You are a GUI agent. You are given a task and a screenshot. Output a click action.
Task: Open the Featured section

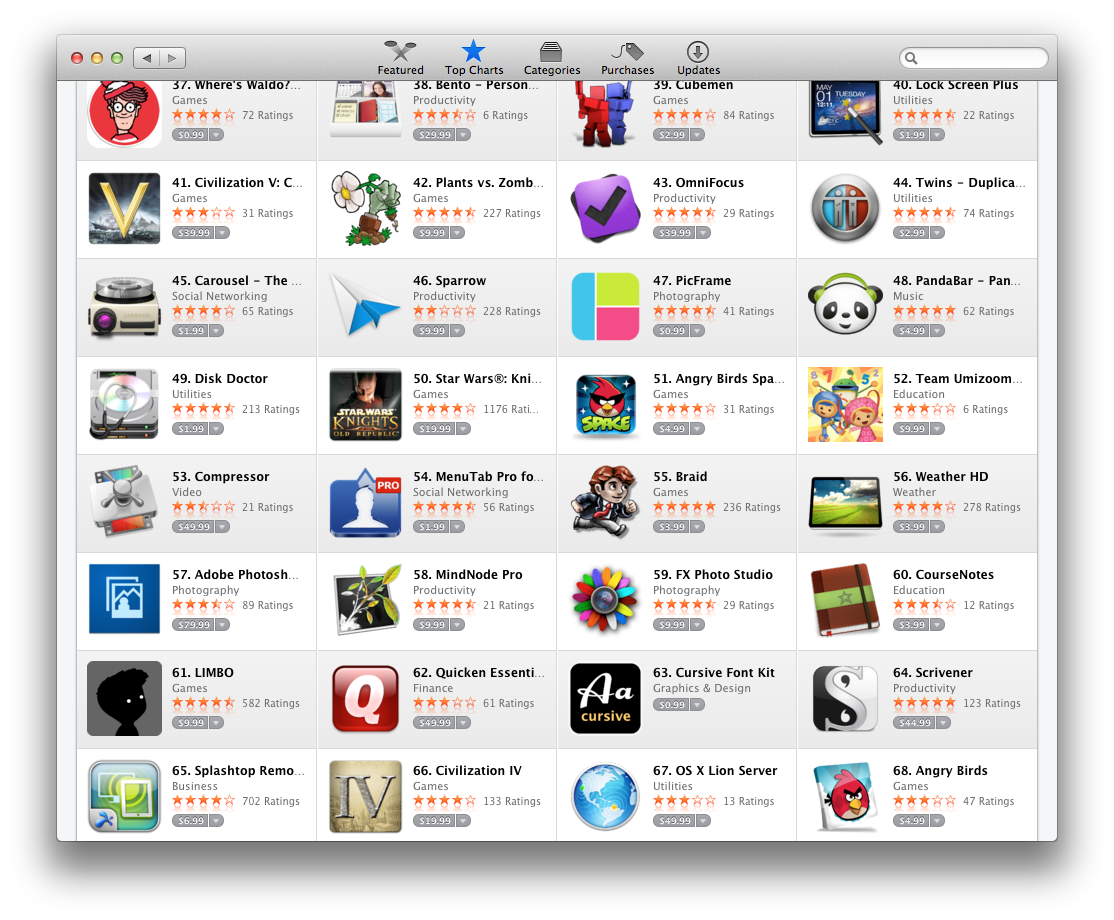pyautogui.click(x=400, y=58)
